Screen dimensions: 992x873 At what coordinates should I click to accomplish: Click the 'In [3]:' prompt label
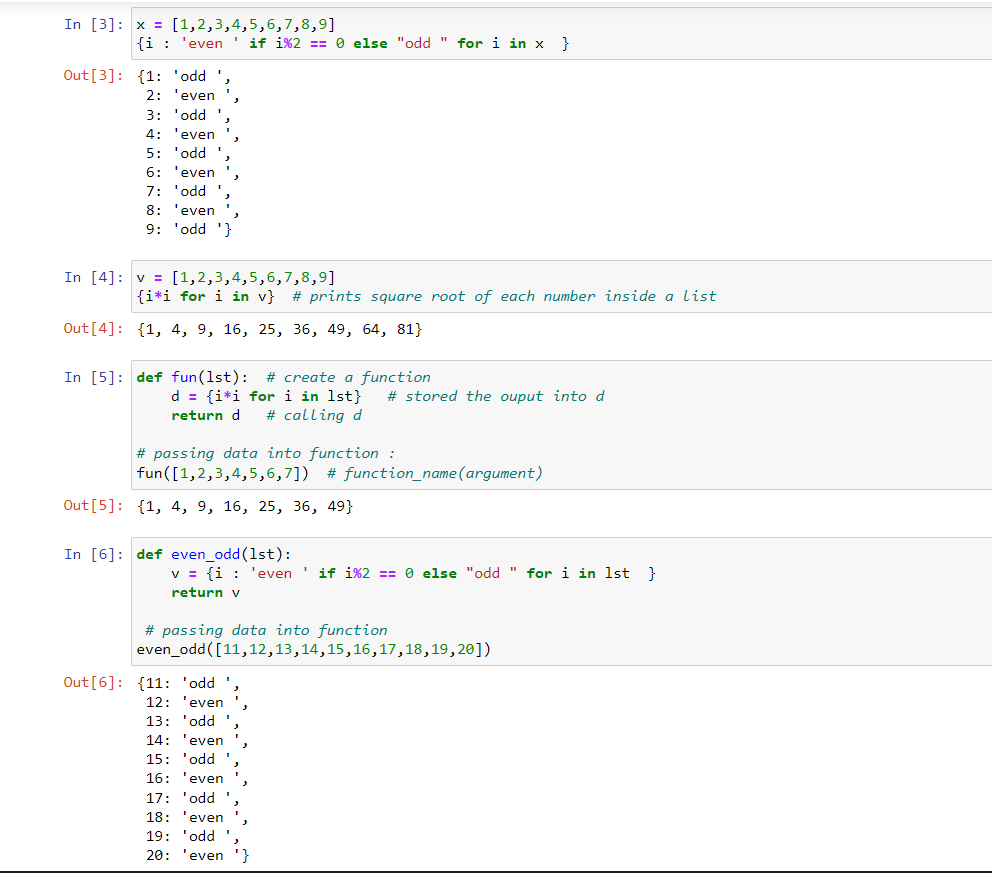tap(94, 25)
